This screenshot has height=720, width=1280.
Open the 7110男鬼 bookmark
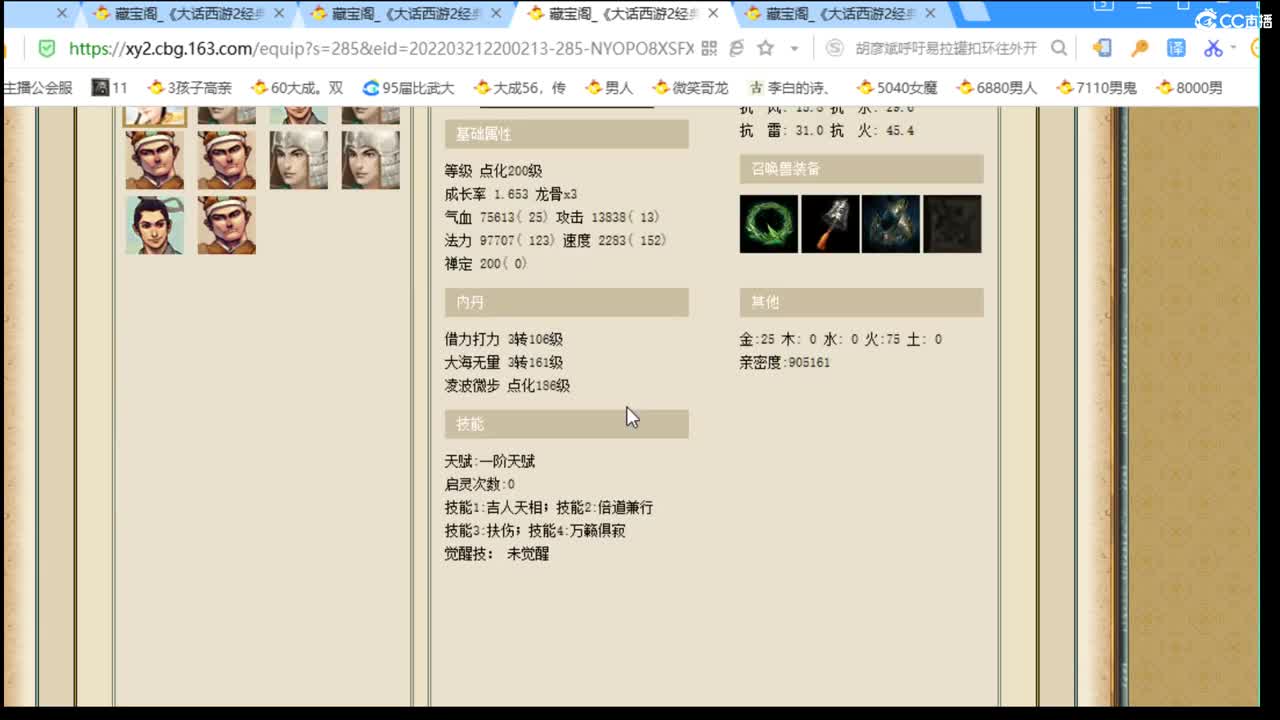(1097, 87)
